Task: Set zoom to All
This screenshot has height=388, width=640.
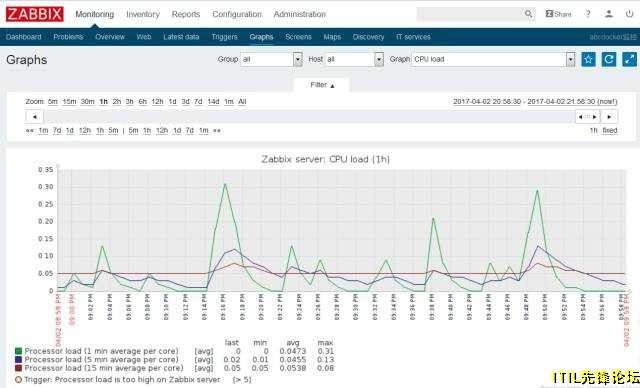Action: point(242,102)
